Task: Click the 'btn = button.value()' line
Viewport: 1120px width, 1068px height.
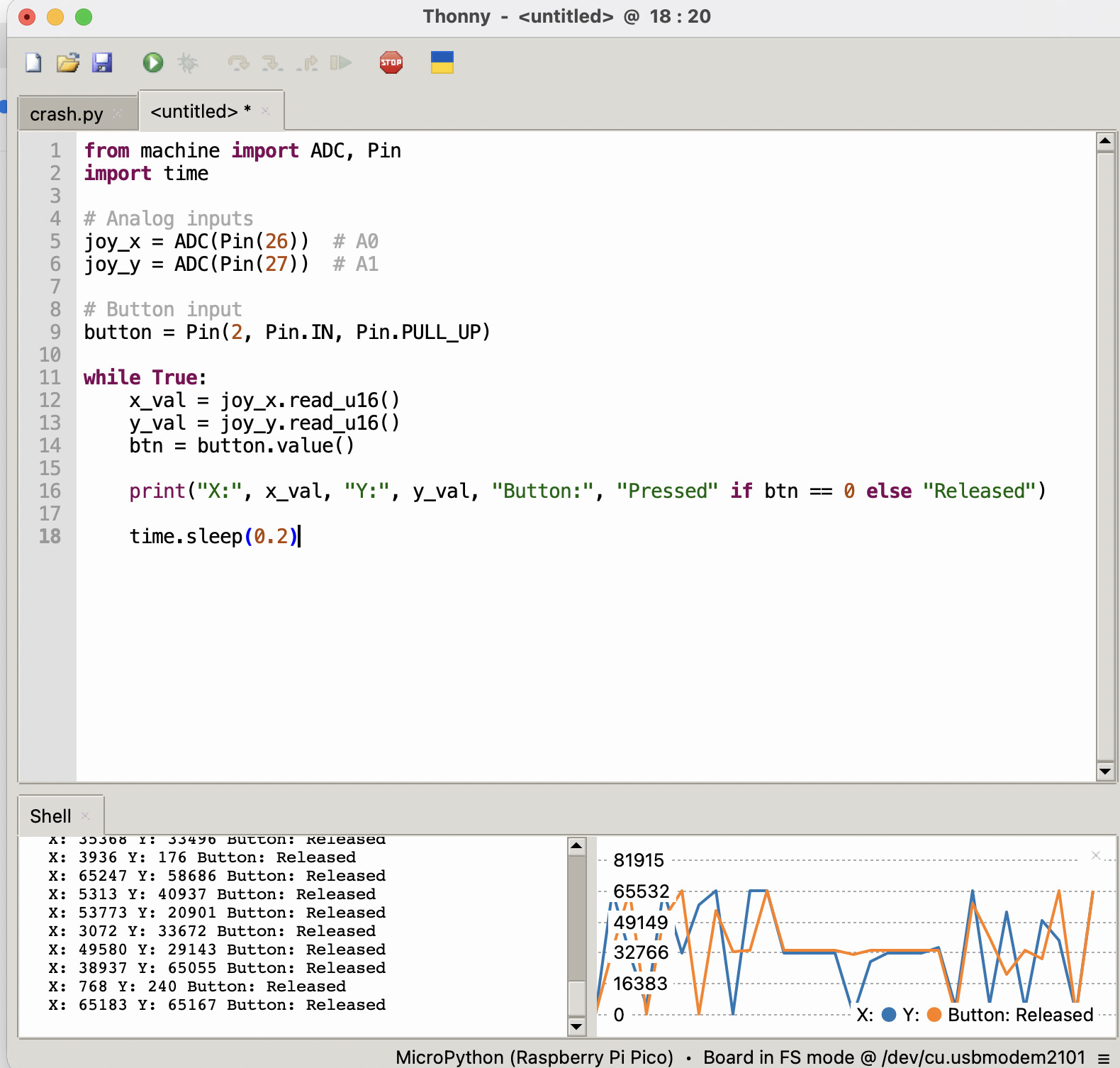Action: click(x=242, y=445)
